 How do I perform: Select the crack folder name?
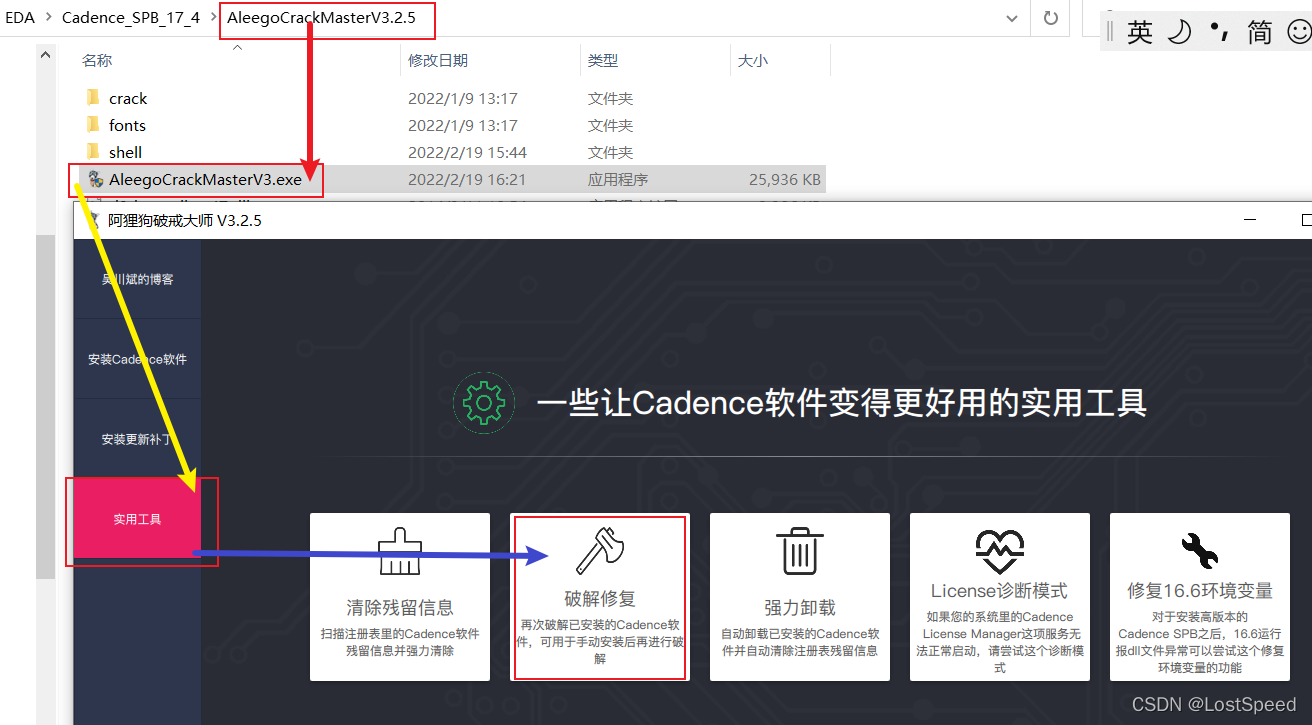tap(128, 98)
